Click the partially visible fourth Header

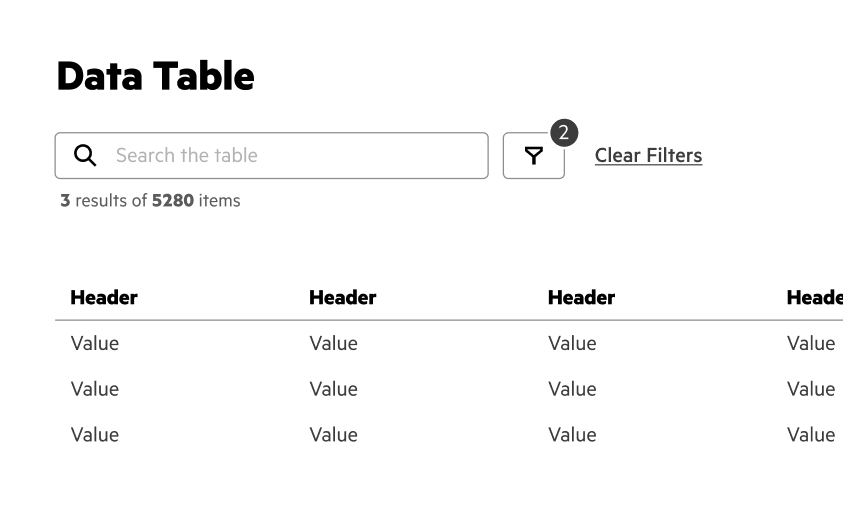click(x=814, y=297)
